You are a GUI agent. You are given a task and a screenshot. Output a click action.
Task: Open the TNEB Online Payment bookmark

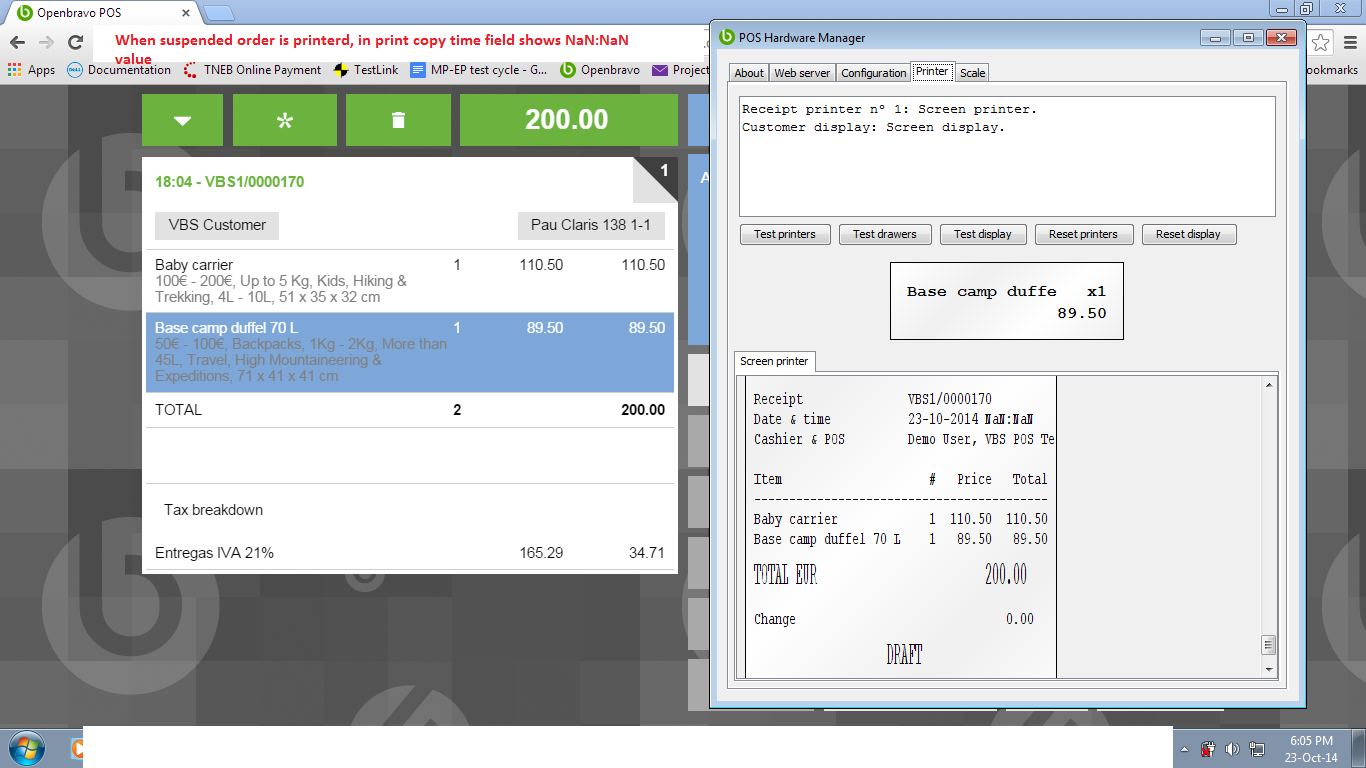click(x=253, y=70)
